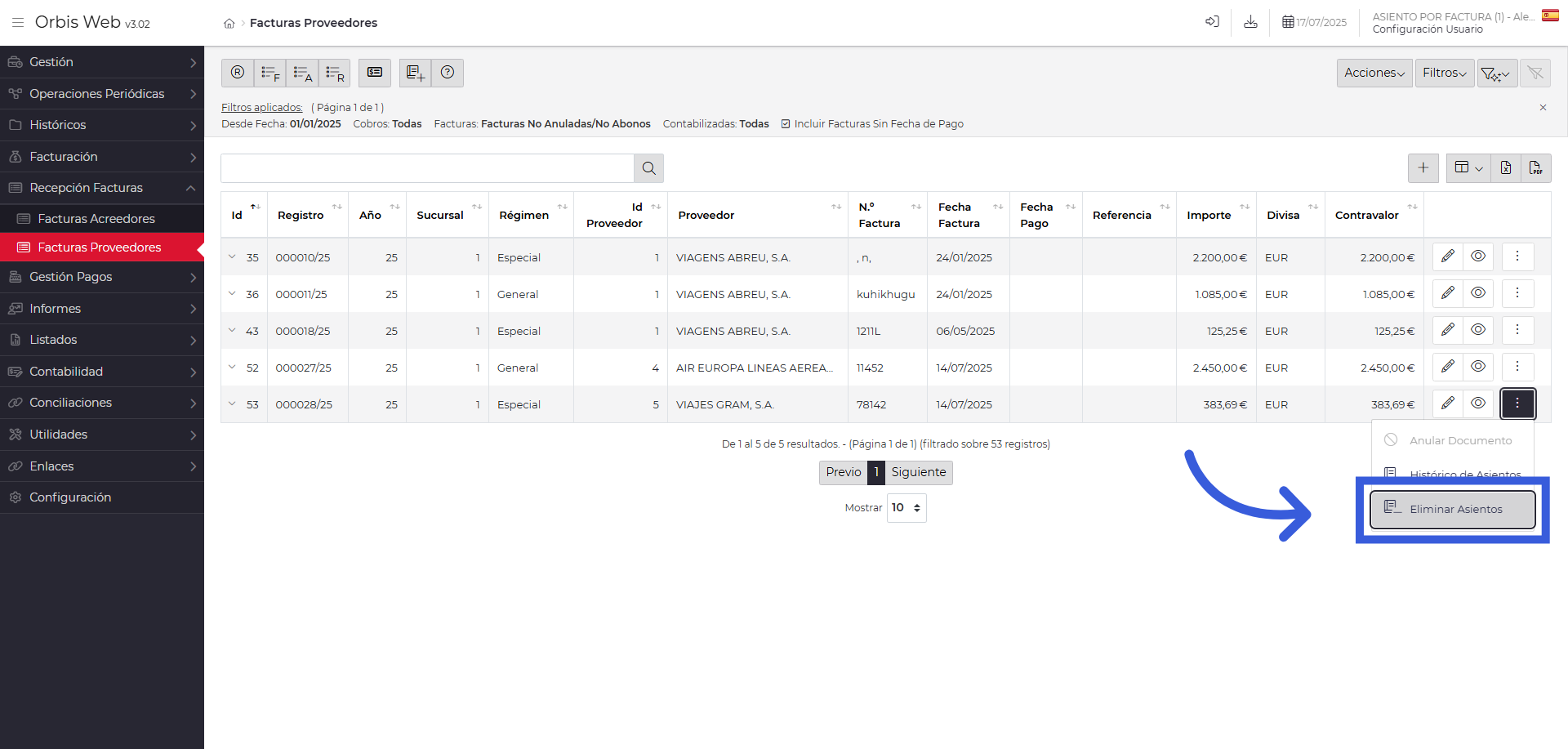Expand row details for invoice Id 43
This screenshot has height=749, width=1568.
(232, 331)
